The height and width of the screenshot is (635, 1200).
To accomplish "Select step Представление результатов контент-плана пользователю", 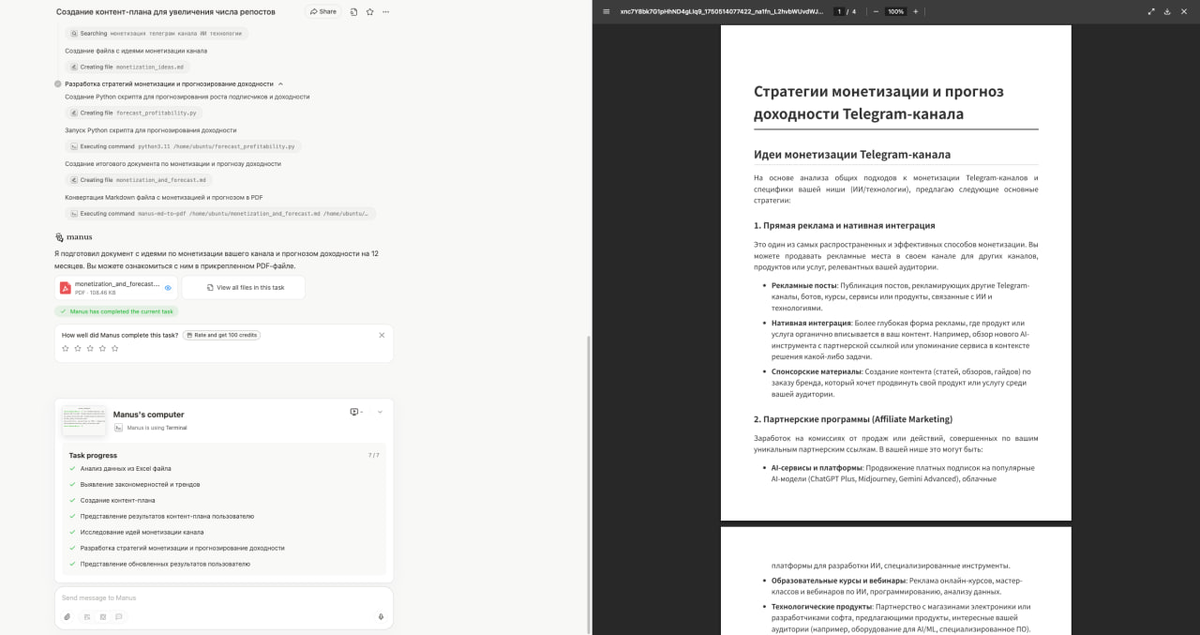I will [166, 516].
